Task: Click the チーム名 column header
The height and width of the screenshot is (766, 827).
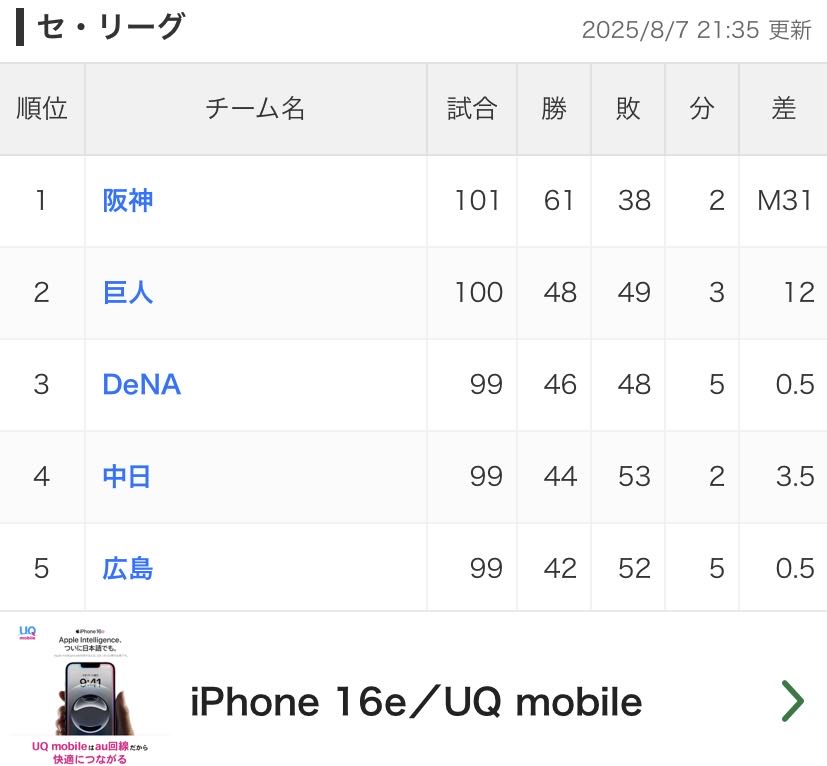Action: click(x=255, y=109)
